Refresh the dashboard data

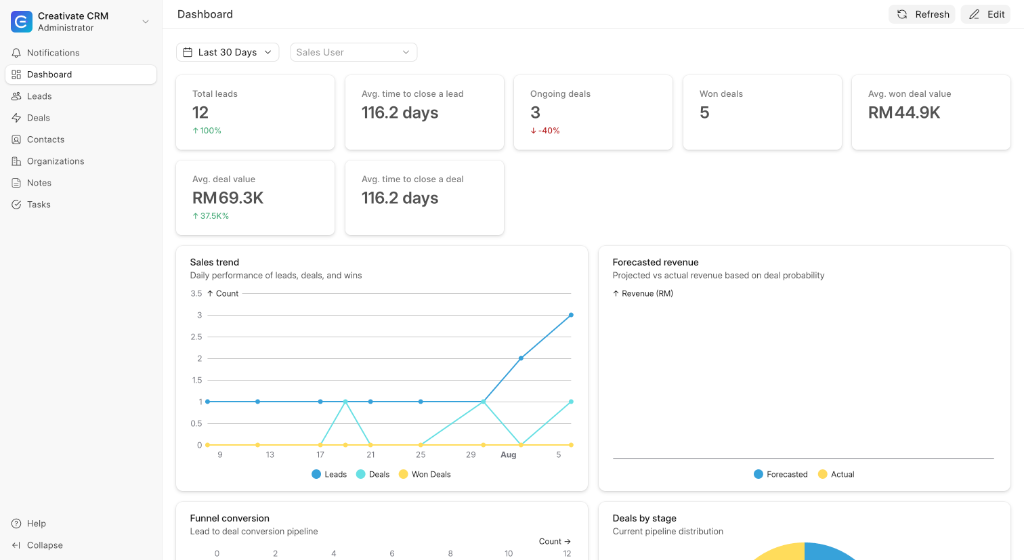tap(922, 14)
